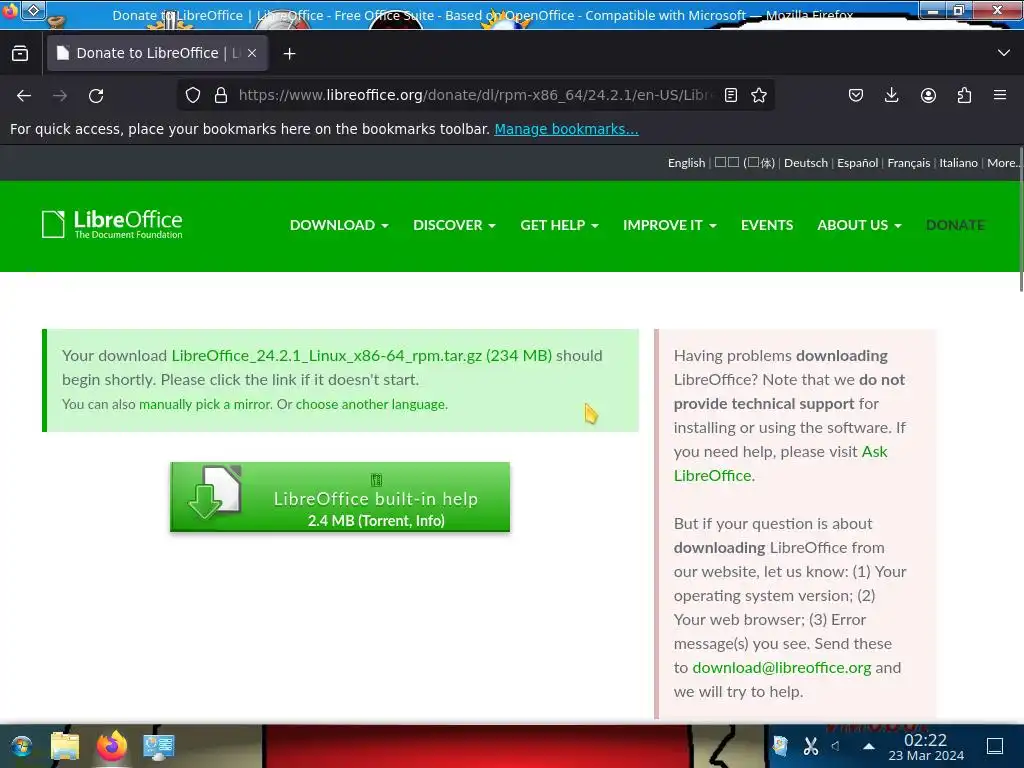Select the Donate to LibreOffice tab
Screen dimensions: 1024x768
(x=157, y=53)
